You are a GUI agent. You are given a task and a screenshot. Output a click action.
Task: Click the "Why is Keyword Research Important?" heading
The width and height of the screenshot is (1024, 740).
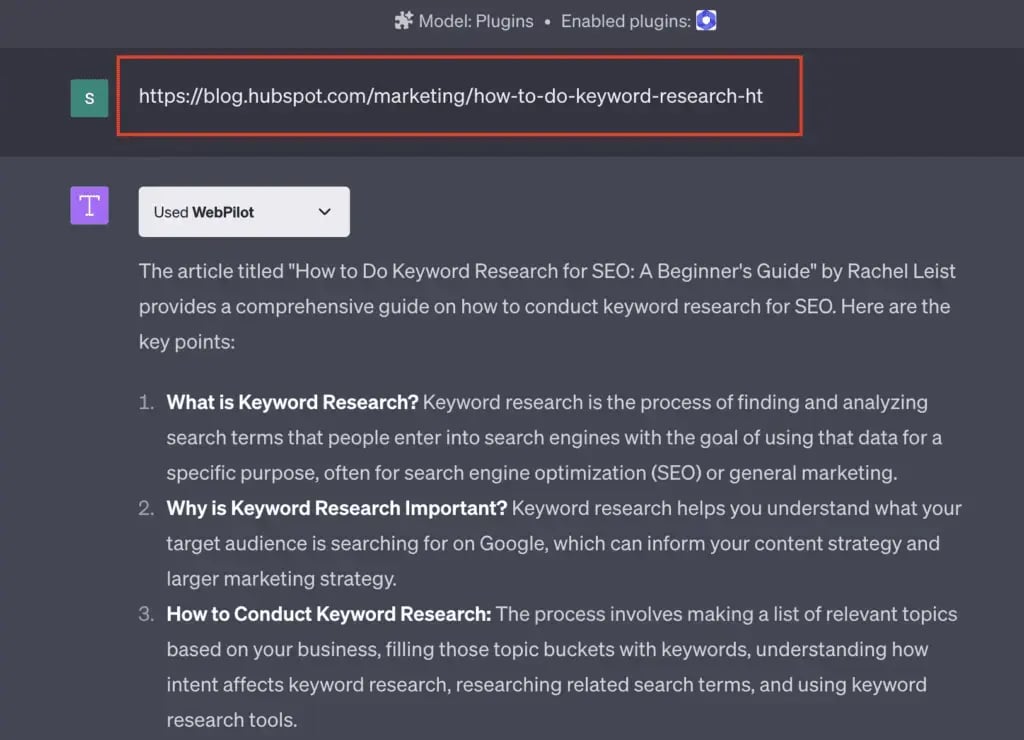(337, 508)
